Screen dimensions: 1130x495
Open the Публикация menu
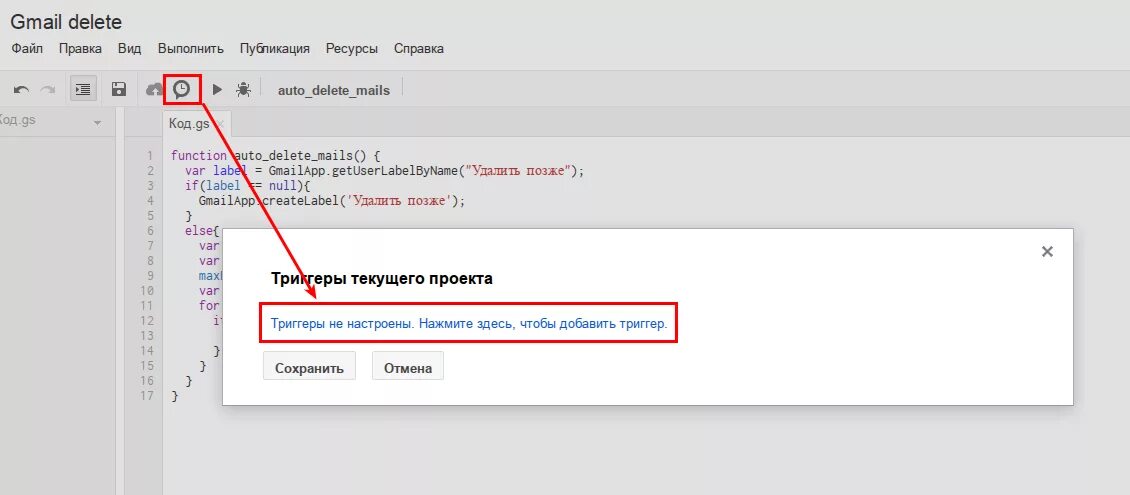(275, 48)
